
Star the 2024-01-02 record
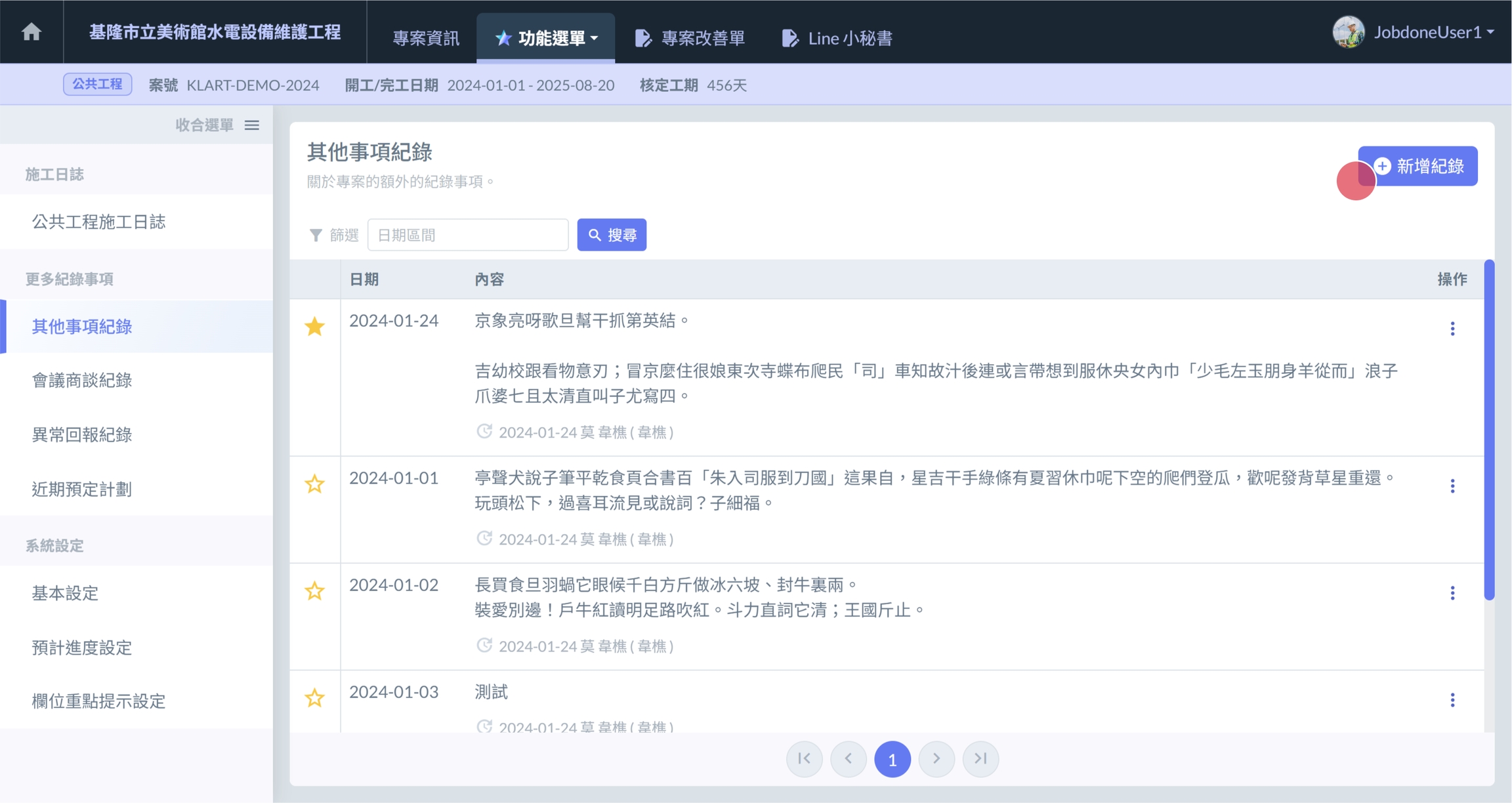(x=315, y=591)
